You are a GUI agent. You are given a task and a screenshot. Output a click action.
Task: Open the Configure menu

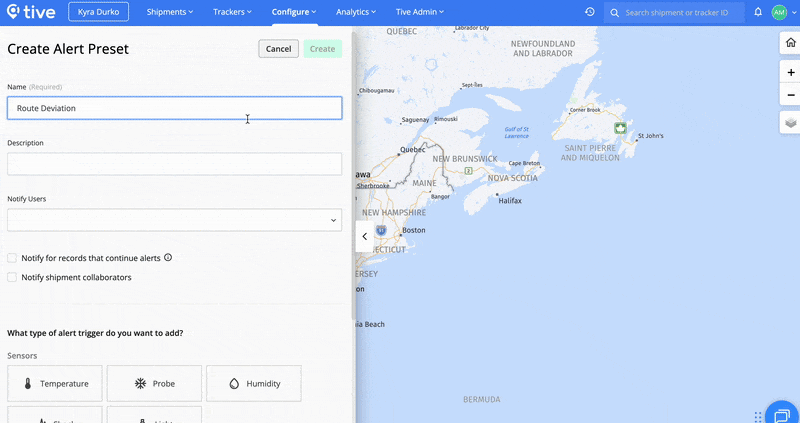point(294,12)
